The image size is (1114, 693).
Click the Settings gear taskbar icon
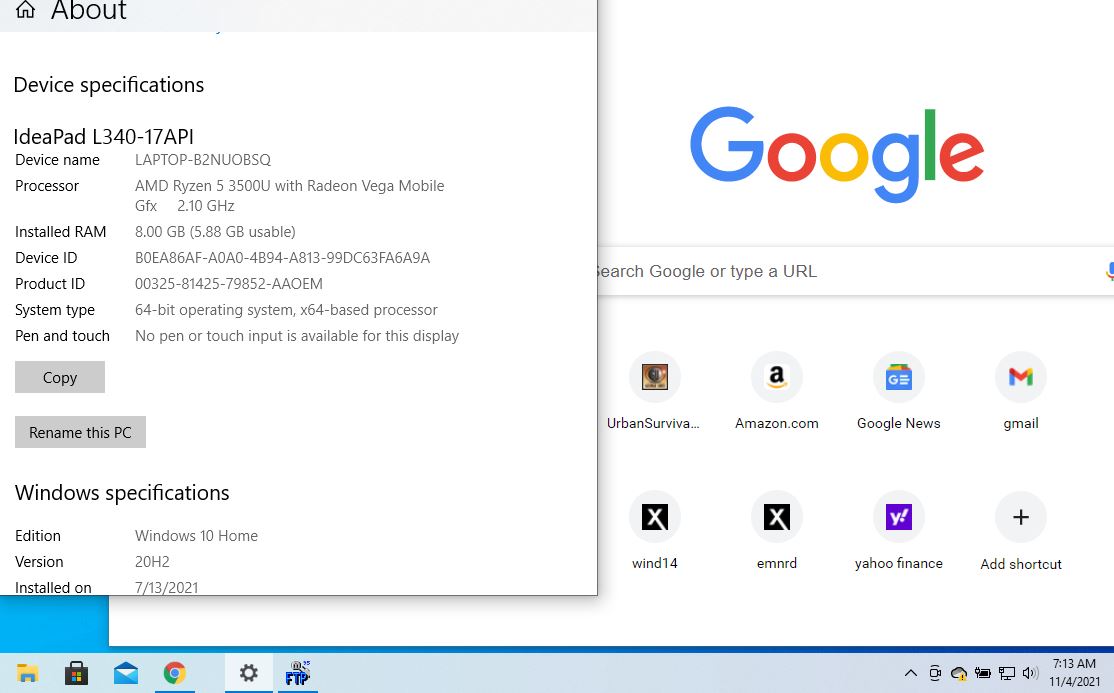tap(249, 673)
